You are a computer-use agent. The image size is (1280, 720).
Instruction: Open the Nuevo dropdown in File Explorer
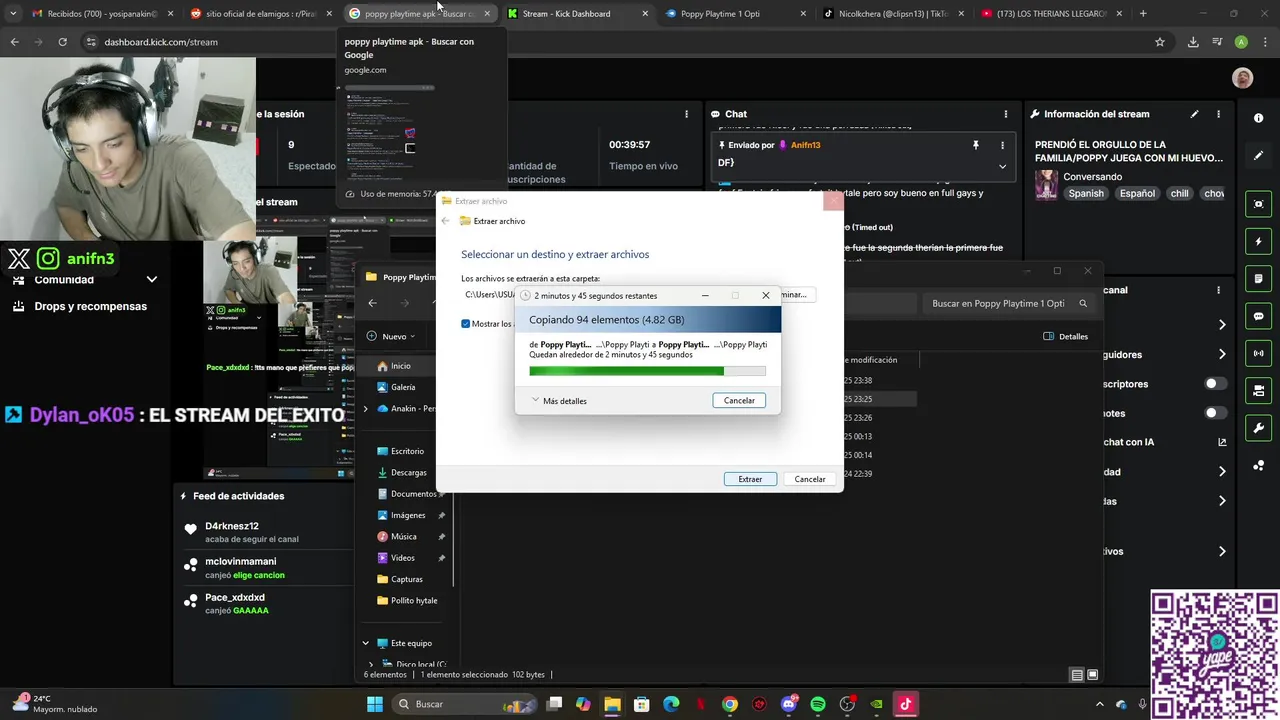391,336
